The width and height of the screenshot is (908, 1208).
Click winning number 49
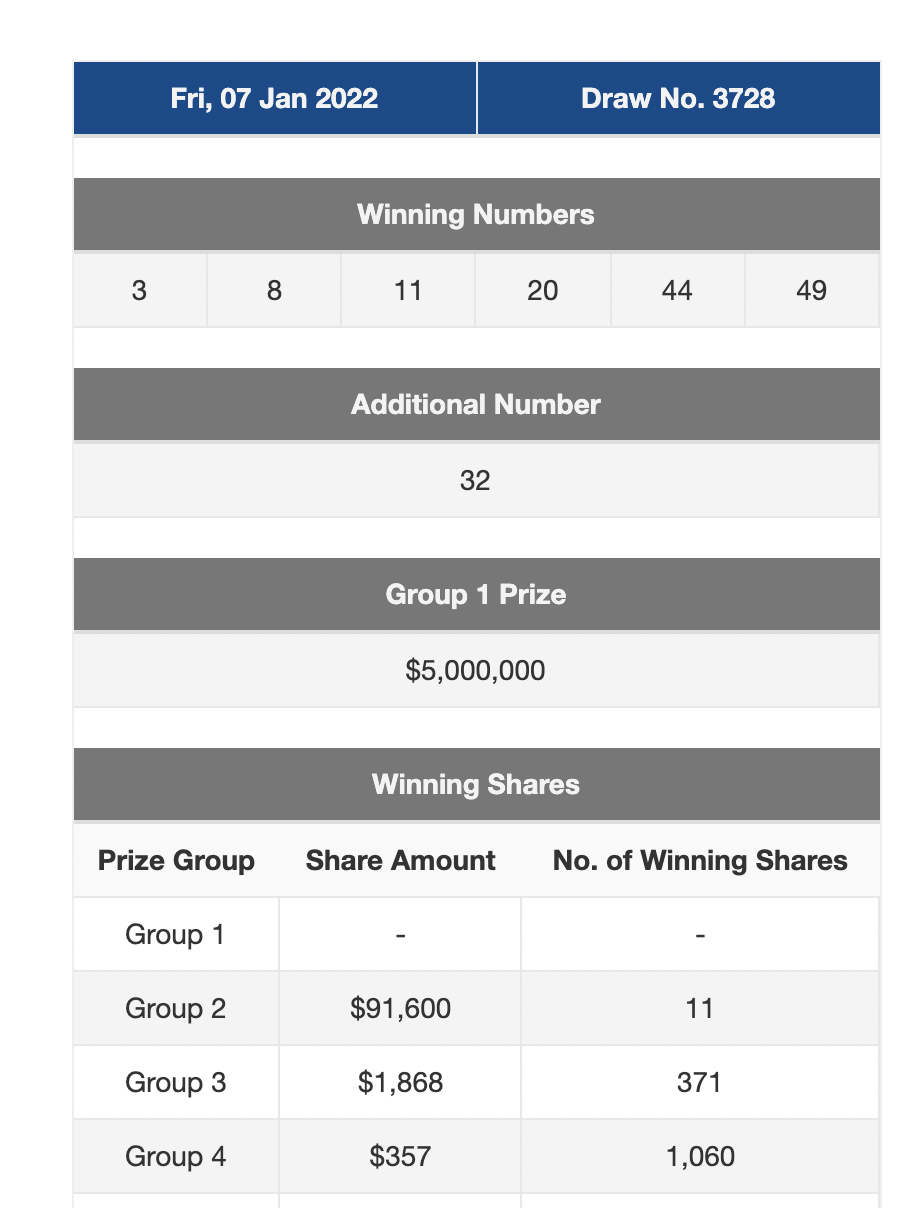point(811,290)
